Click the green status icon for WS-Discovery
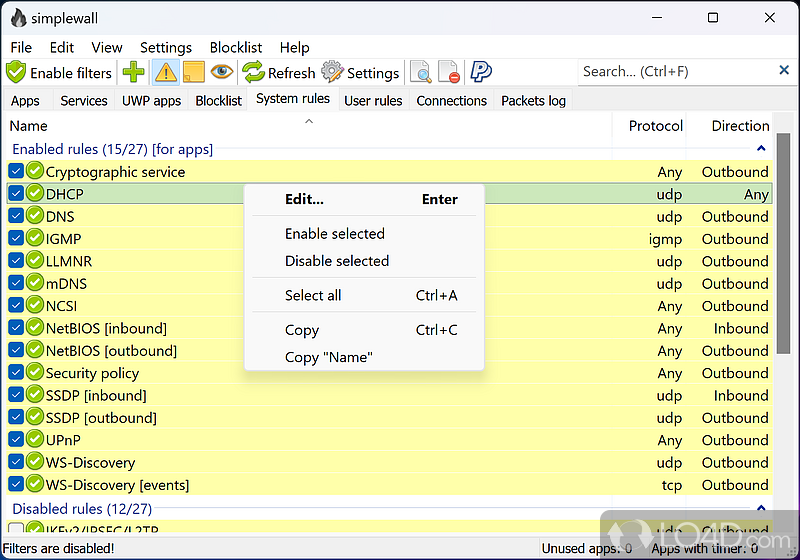Viewport: 800px width, 560px height. point(35,462)
